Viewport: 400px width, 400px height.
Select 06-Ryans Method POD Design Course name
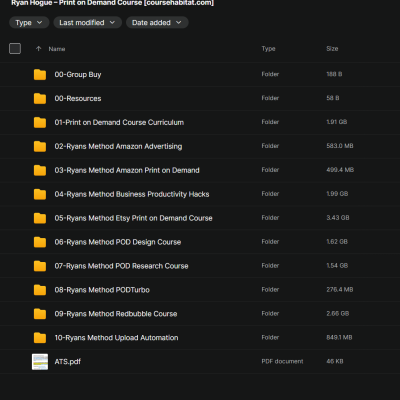coord(118,242)
